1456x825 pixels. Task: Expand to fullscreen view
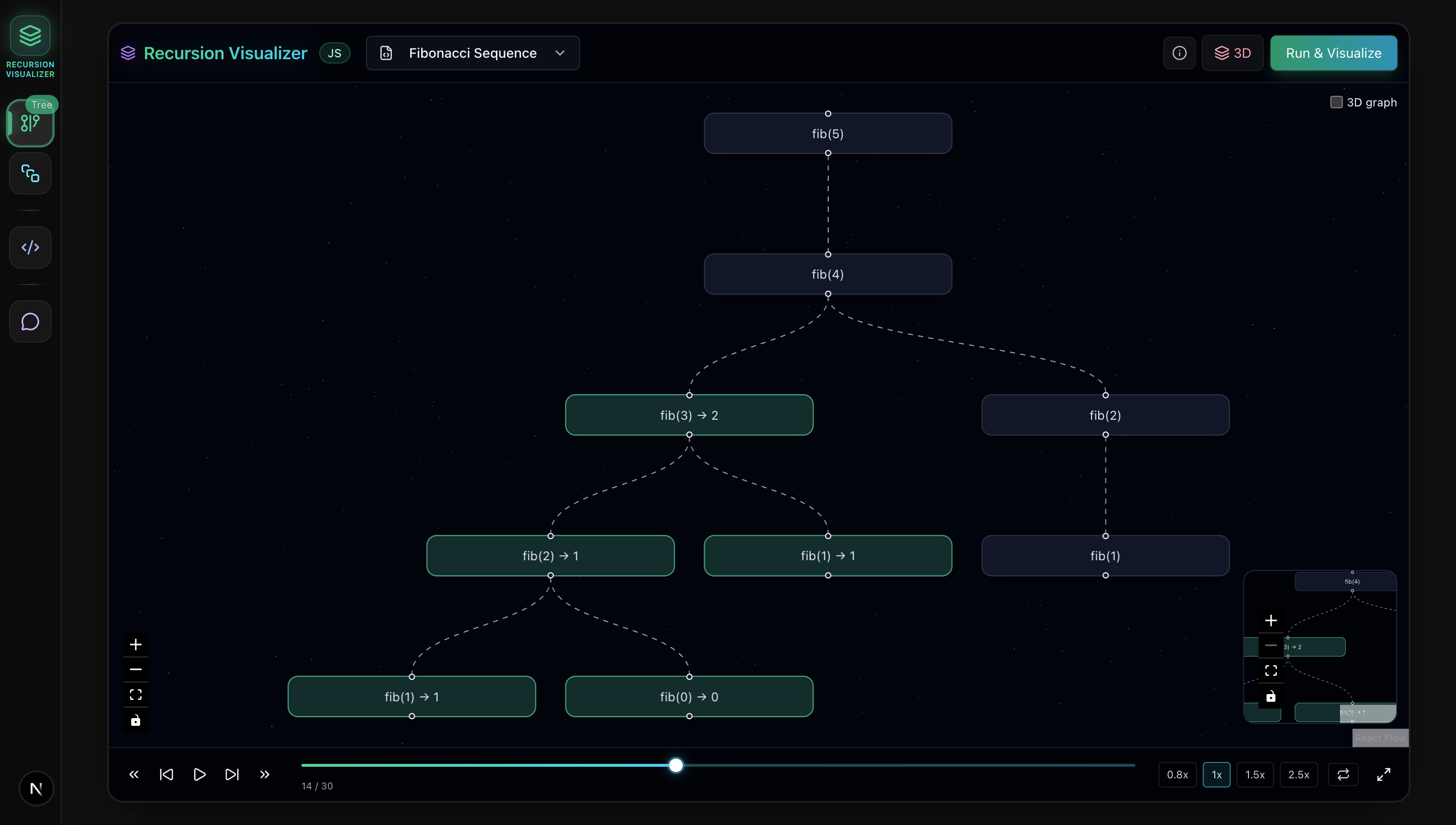click(1383, 774)
